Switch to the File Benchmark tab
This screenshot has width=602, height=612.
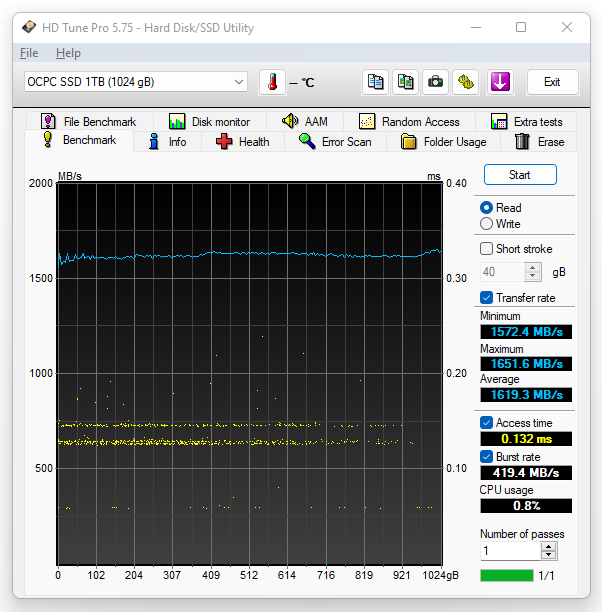point(89,121)
